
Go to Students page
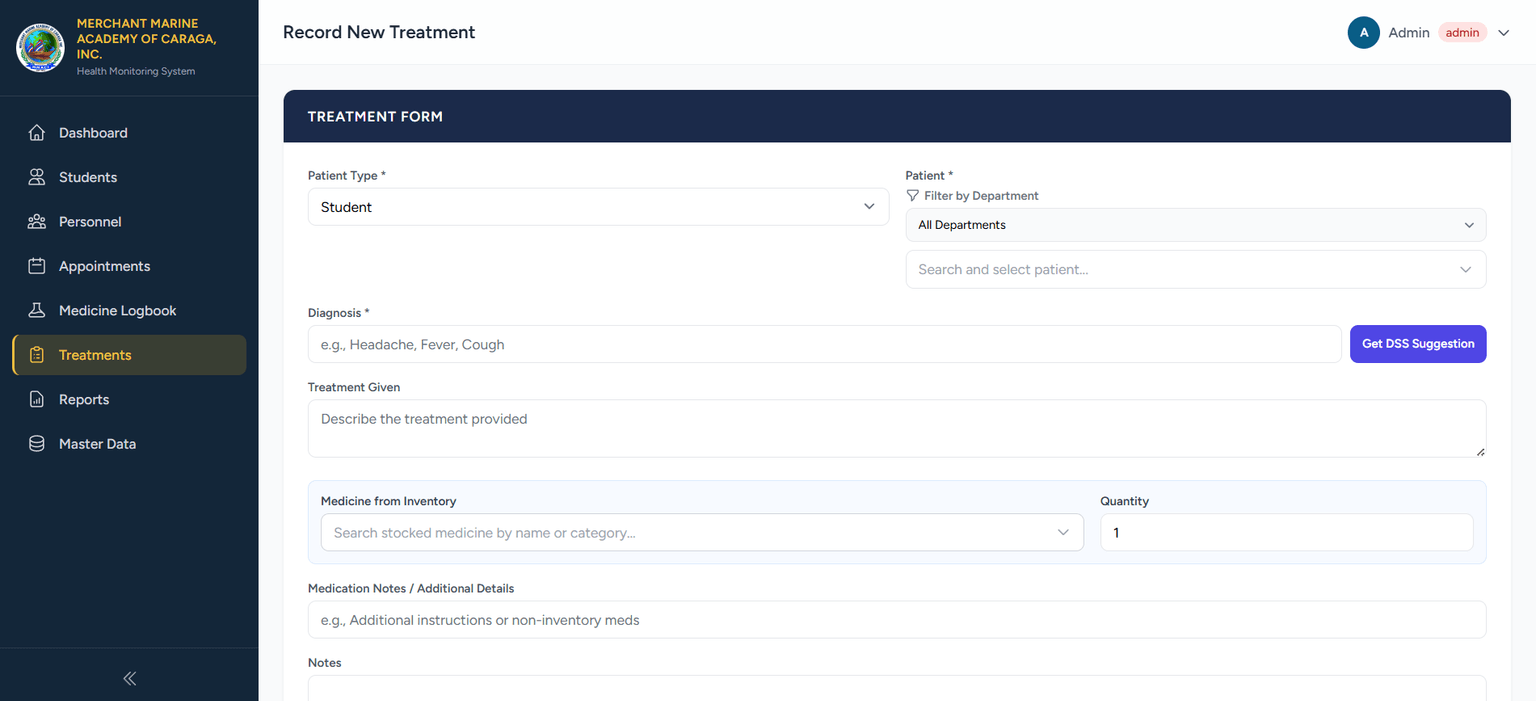tap(129, 177)
